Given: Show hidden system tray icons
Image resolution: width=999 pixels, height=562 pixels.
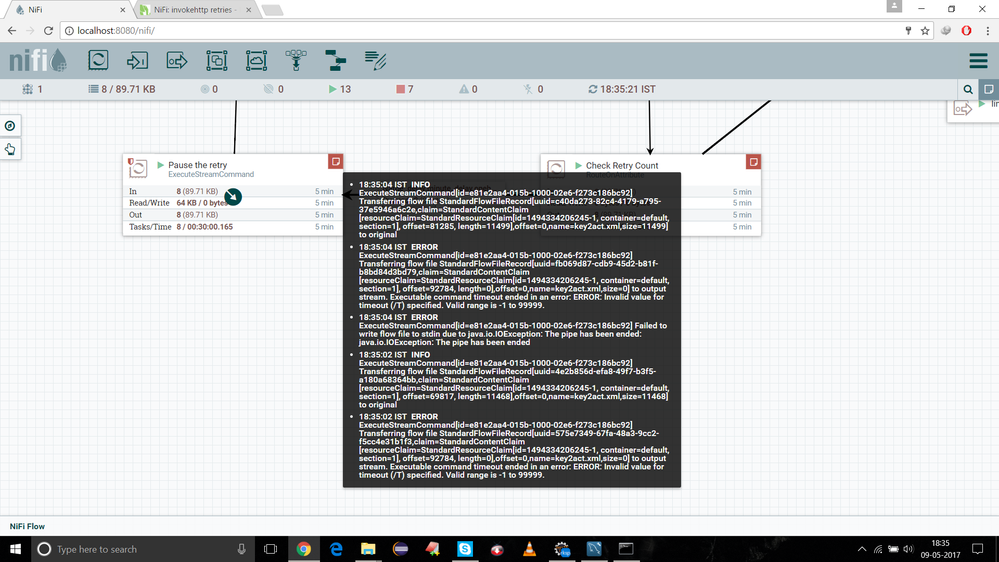Looking at the screenshot, I should click(x=861, y=549).
